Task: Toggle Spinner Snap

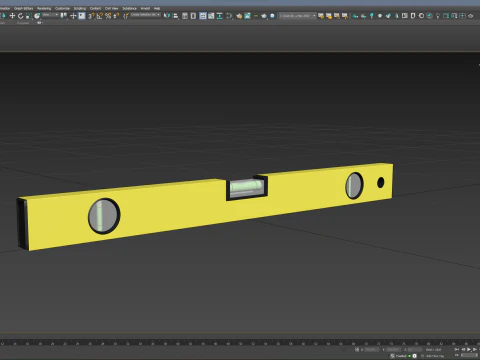Action: point(116,16)
